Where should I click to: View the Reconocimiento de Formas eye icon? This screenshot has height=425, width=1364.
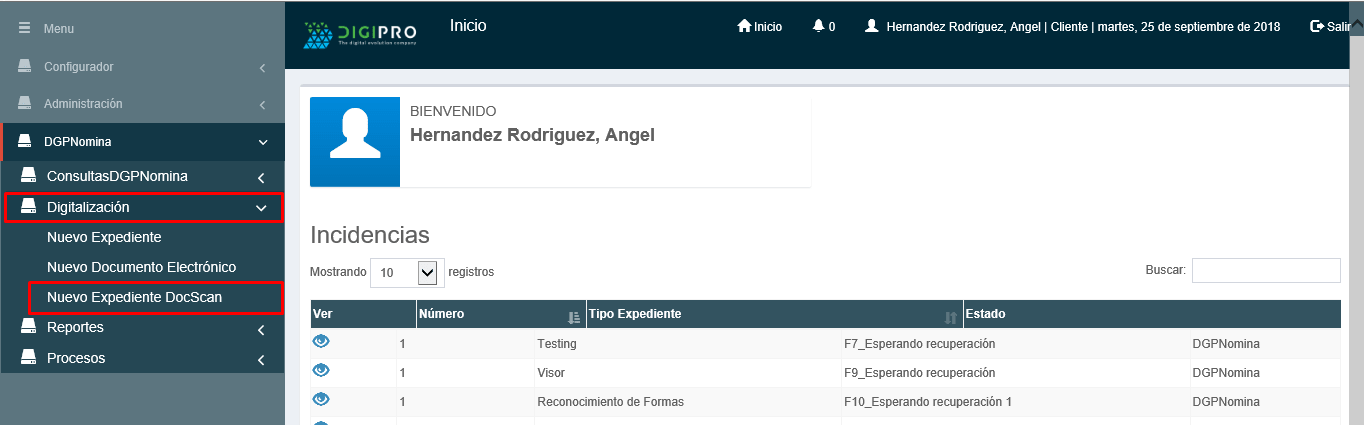tap(322, 399)
